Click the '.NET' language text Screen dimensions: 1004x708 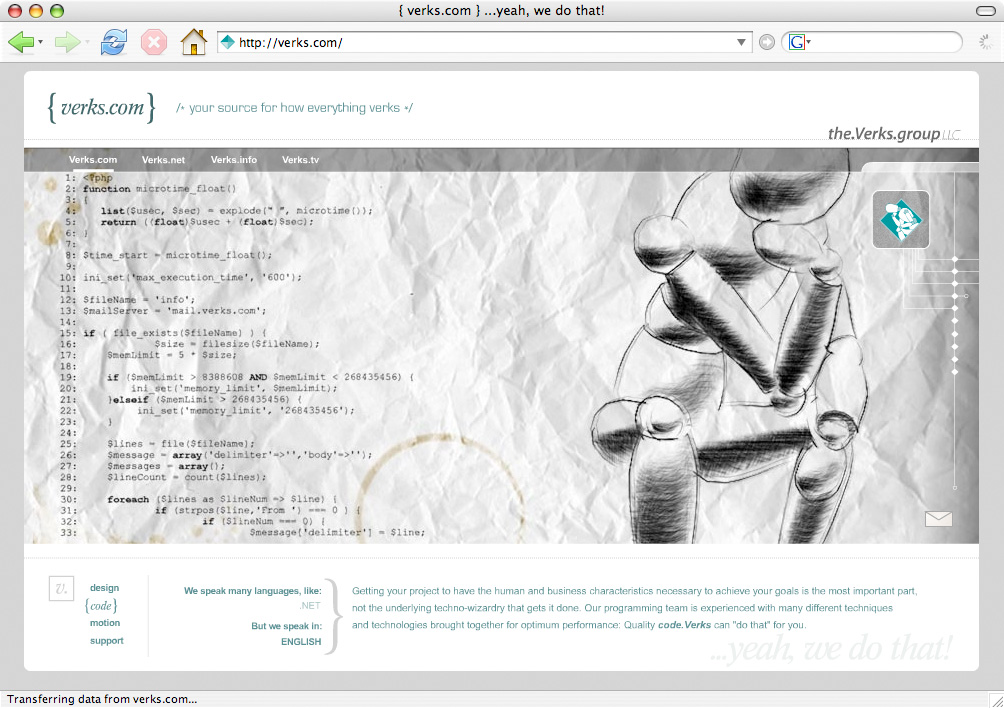(x=310, y=606)
